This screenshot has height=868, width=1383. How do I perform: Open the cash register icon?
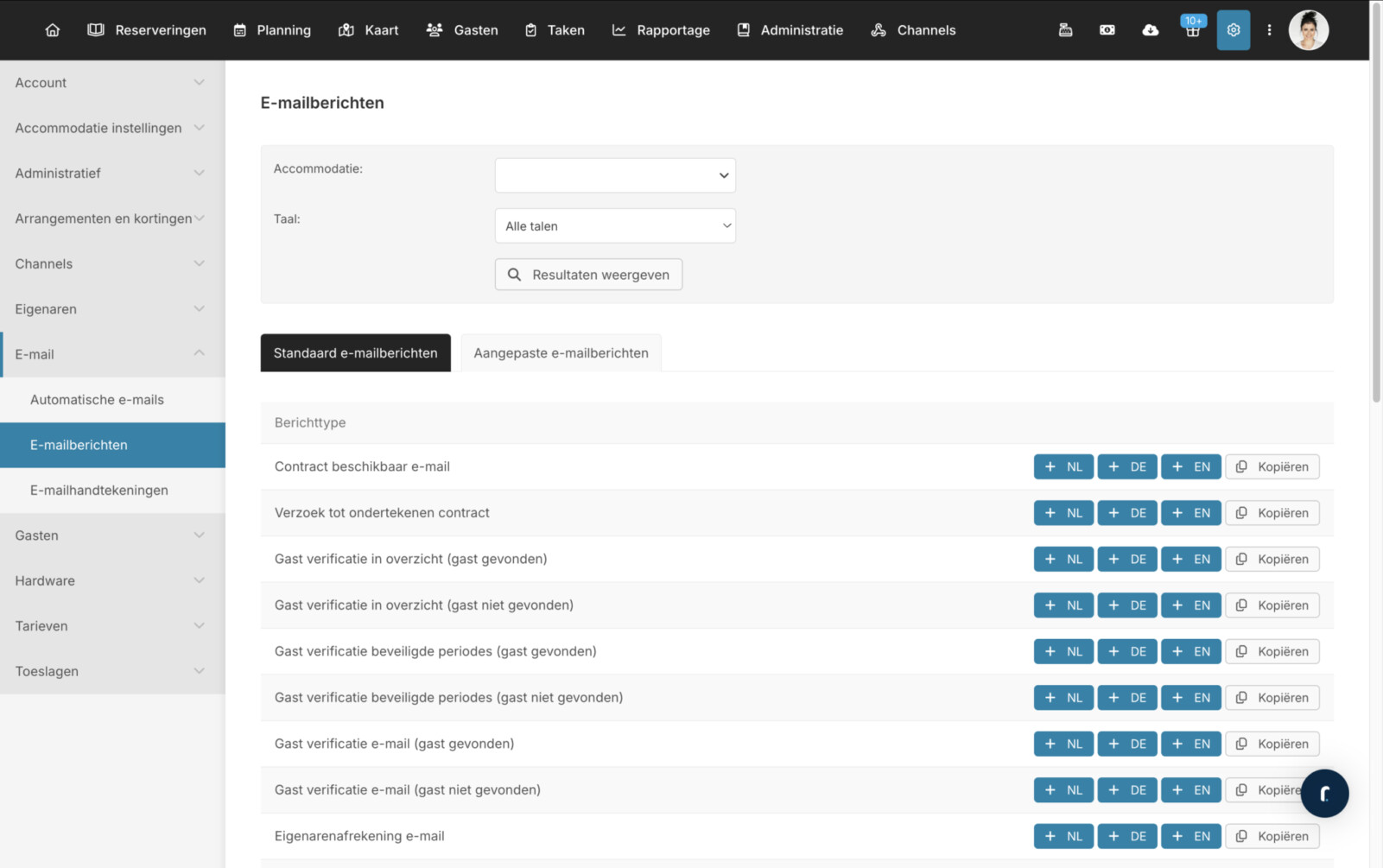[1065, 30]
